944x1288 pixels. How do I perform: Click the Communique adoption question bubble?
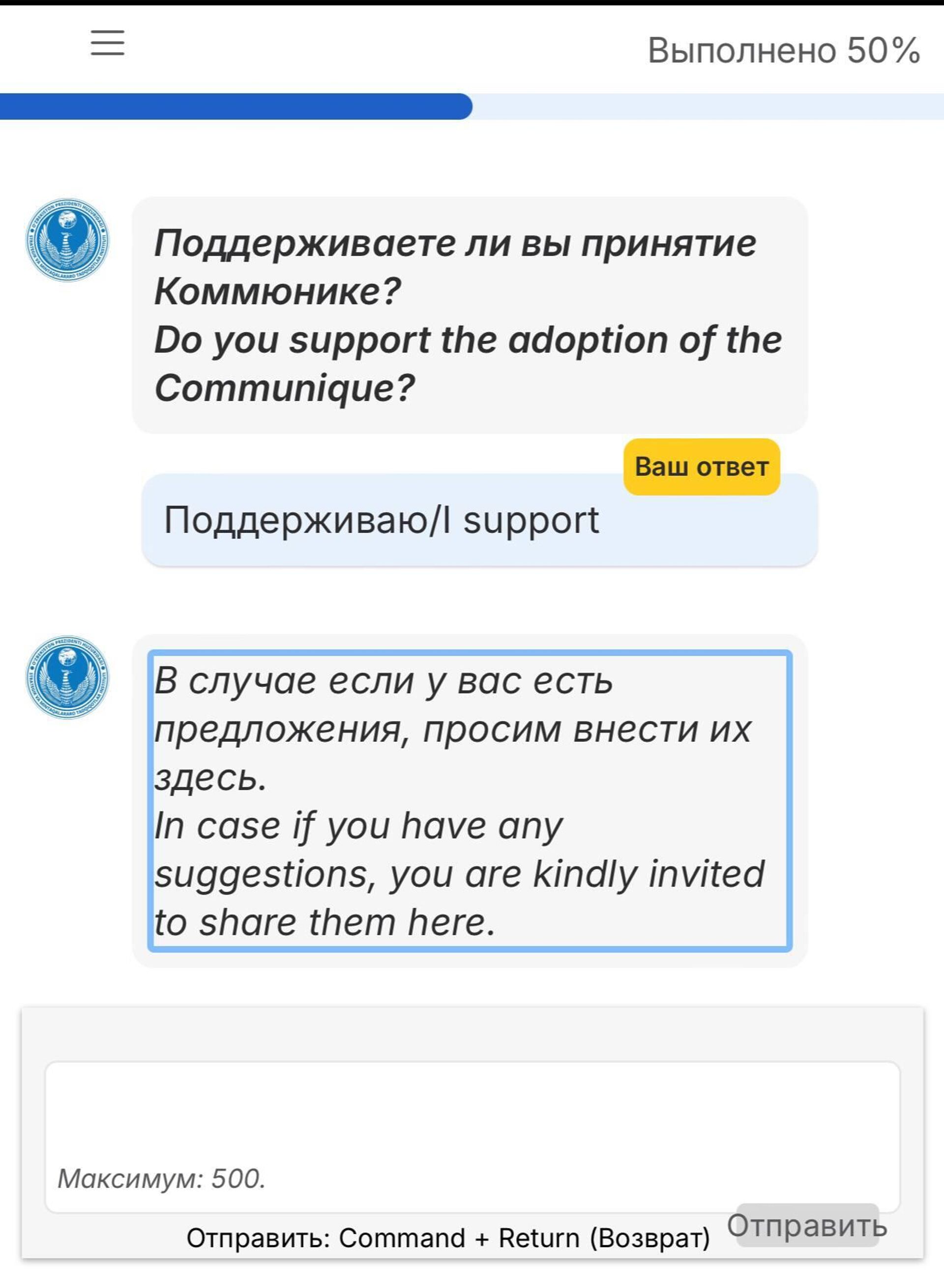(469, 314)
